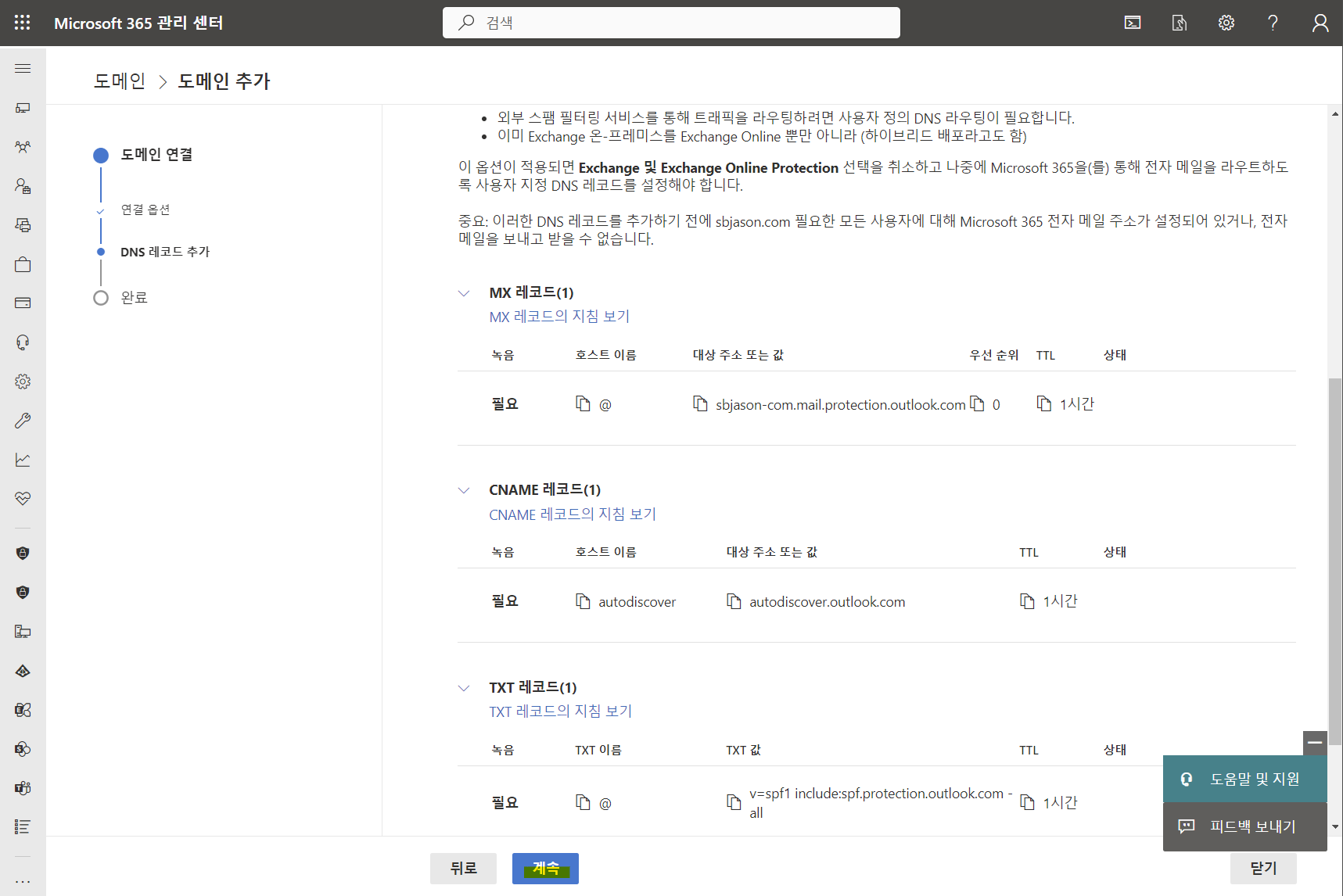Open the Exchange admin center icon
Screen dimensions: 1343x896
point(23,710)
